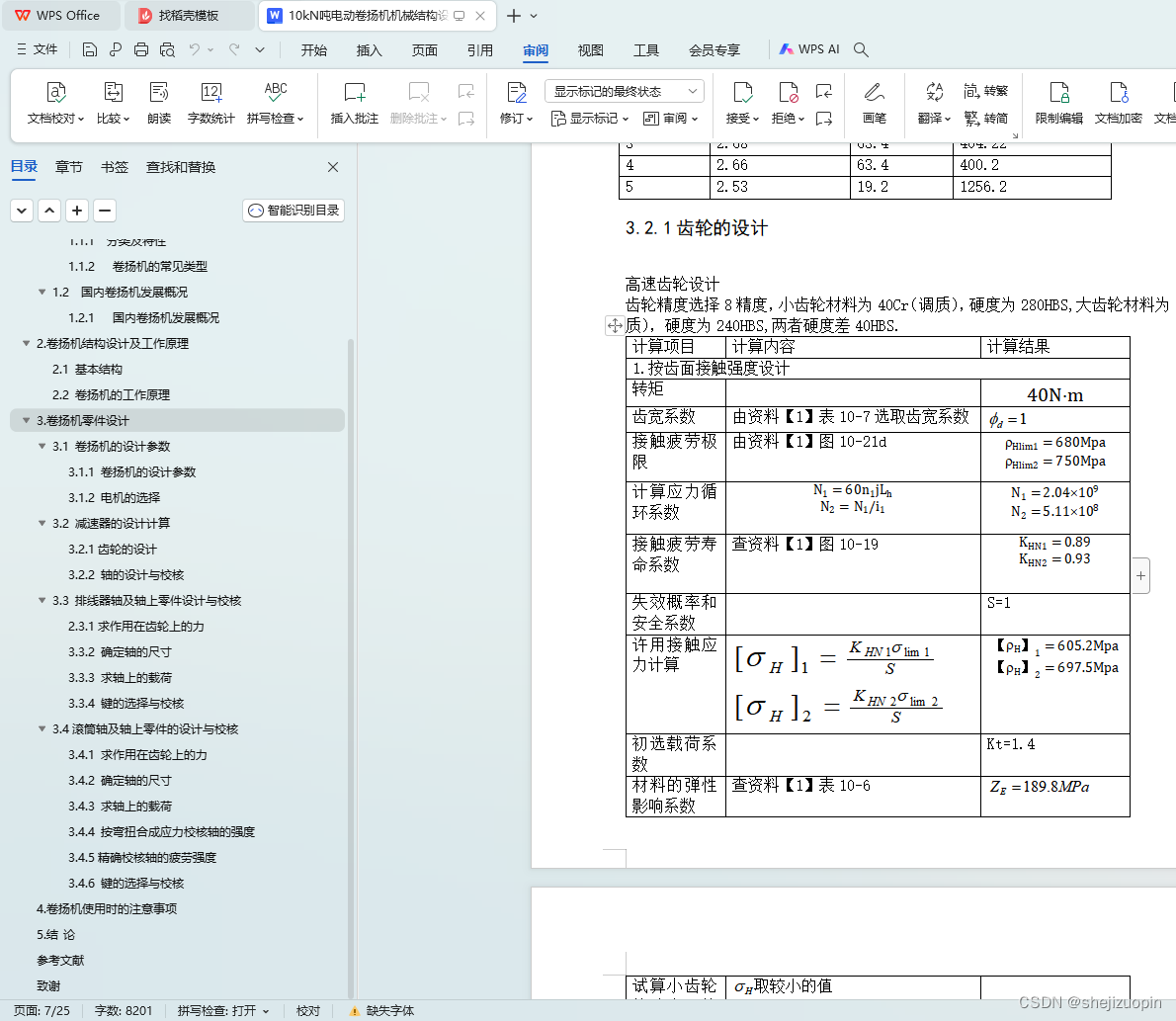This screenshot has width=1176, height=1021.
Task: Click the Compare (比较) documents icon
Action: [x=114, y=92]
